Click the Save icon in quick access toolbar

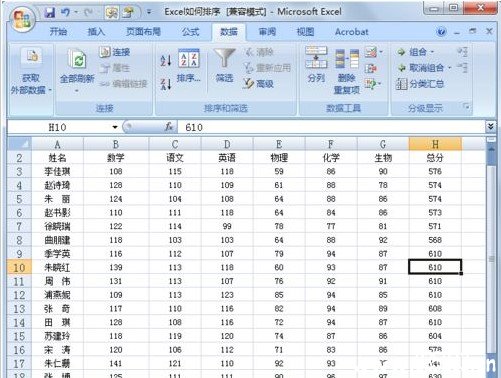coord(50,13)
